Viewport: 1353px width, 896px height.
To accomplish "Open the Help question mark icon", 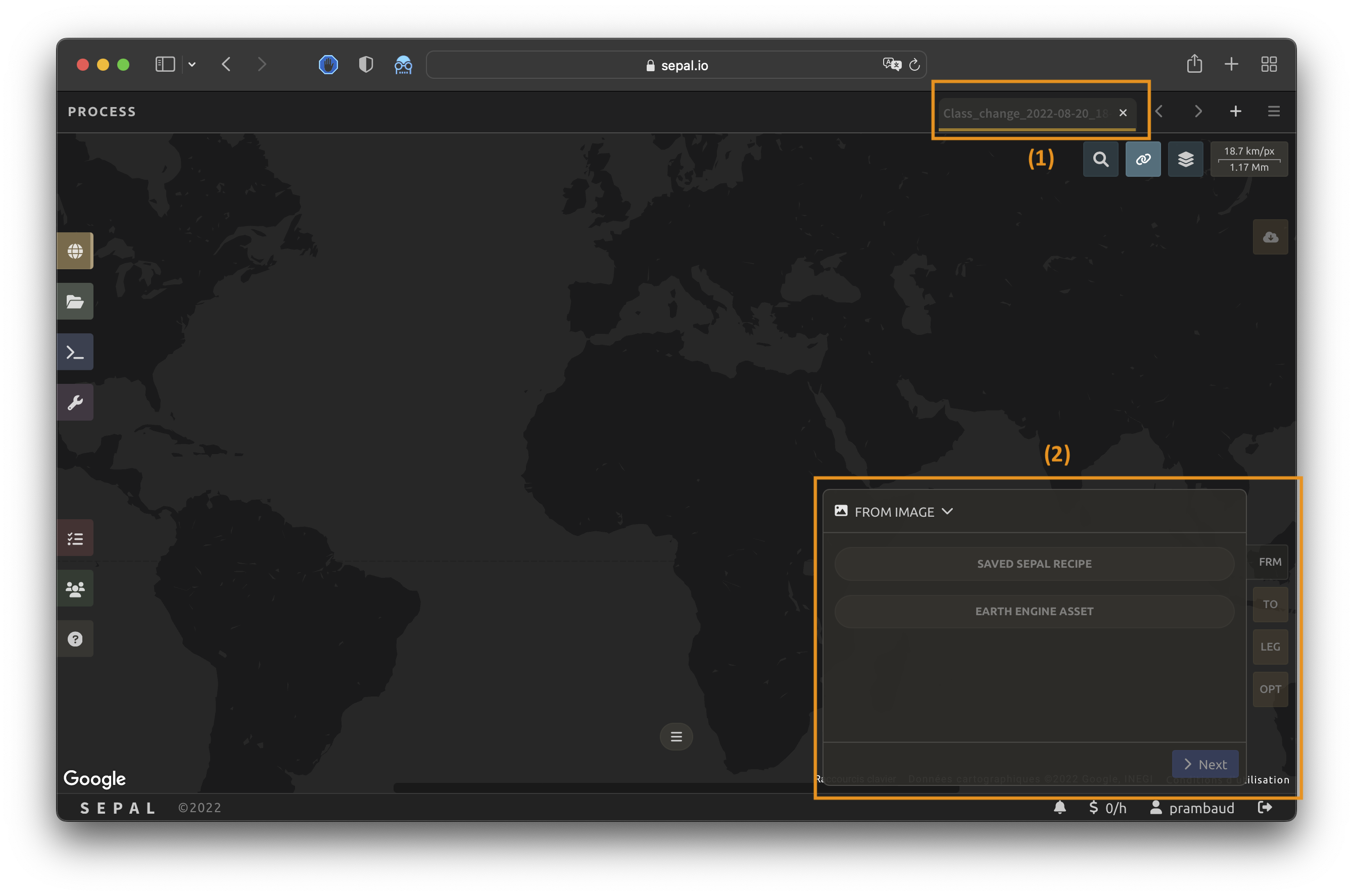I will (x=75, y=639).
